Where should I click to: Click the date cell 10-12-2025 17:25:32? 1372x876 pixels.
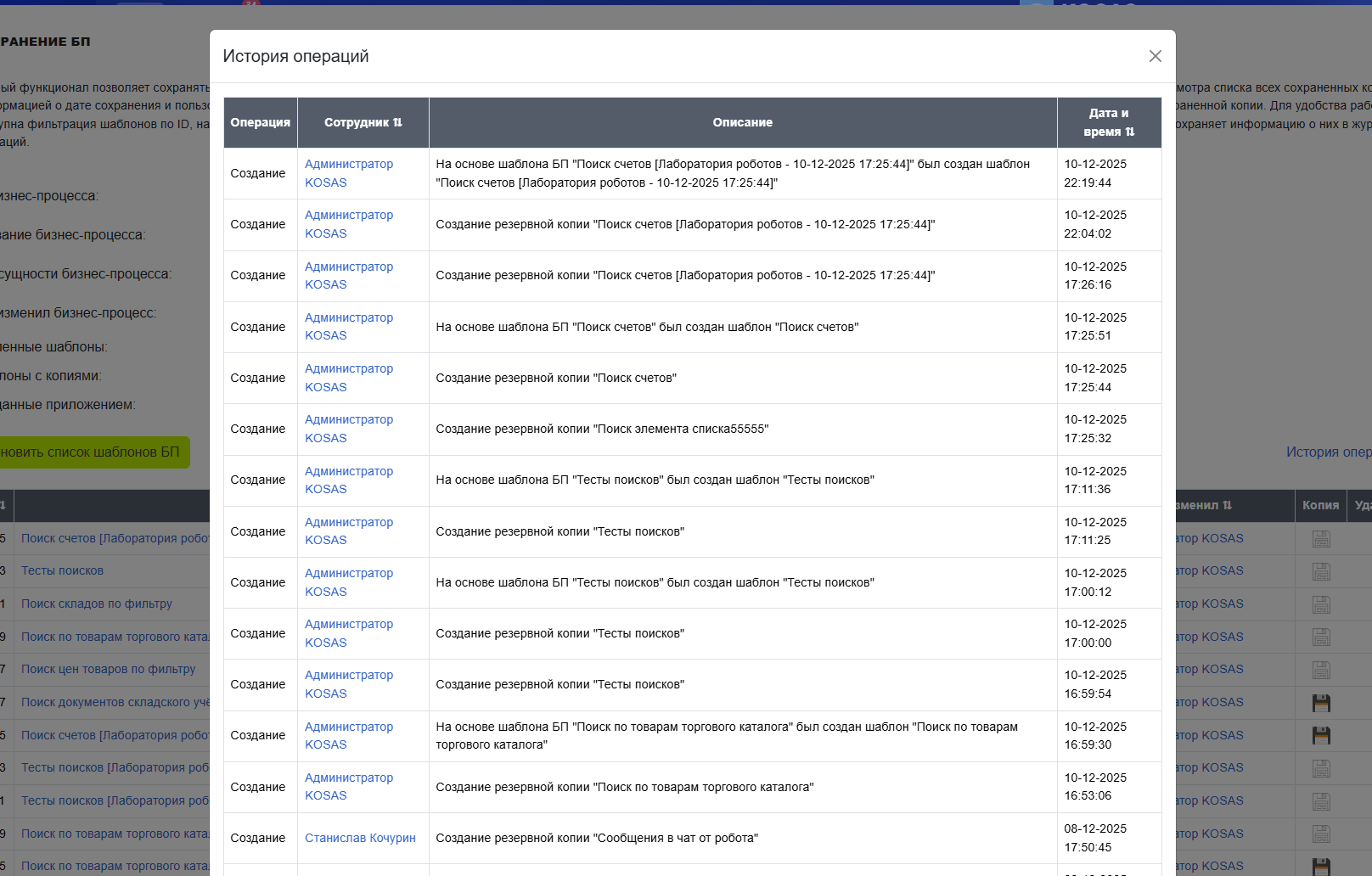(1109, 429)
